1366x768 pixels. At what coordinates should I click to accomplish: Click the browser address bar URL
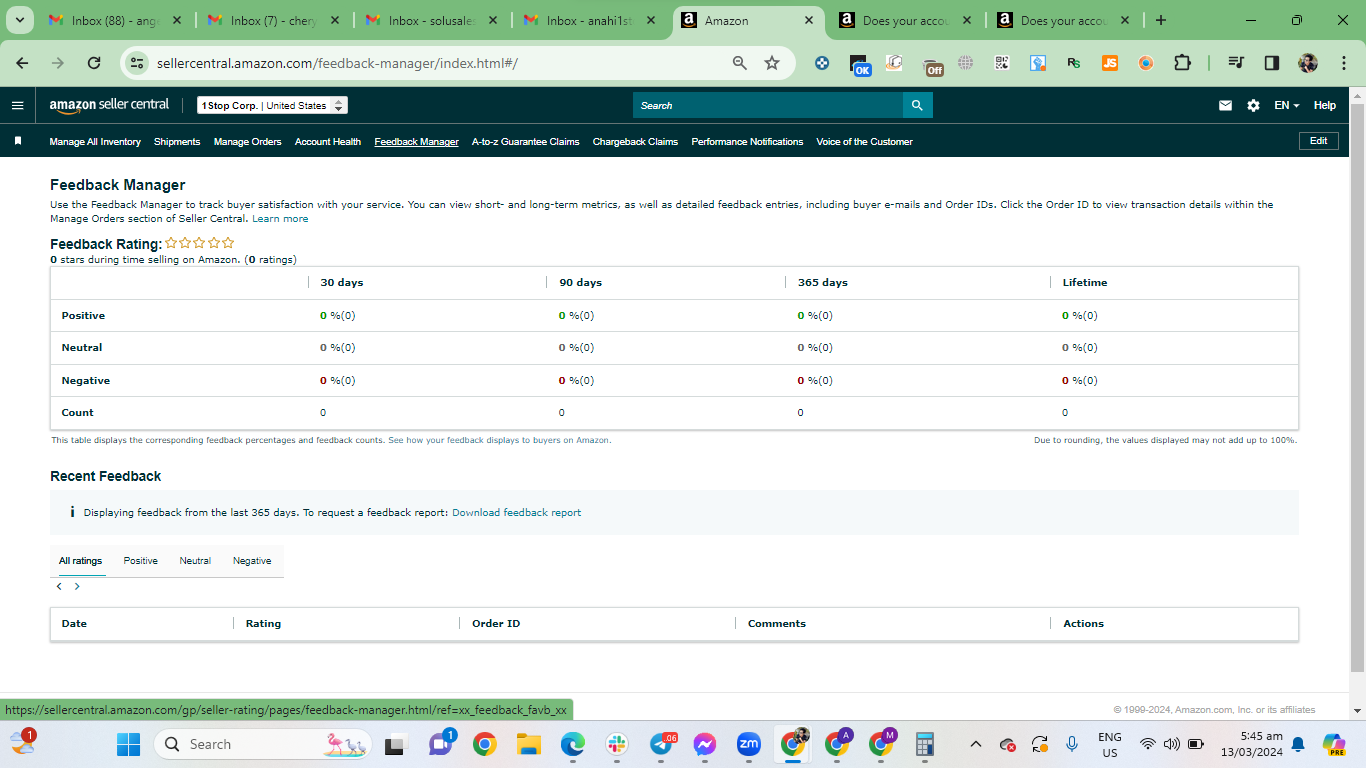337,63
